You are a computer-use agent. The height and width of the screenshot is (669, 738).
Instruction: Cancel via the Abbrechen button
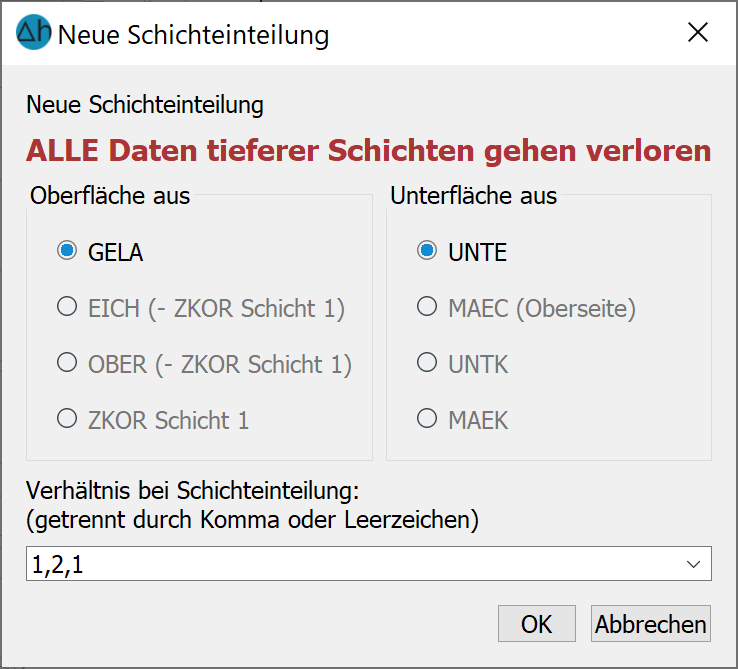650,624
